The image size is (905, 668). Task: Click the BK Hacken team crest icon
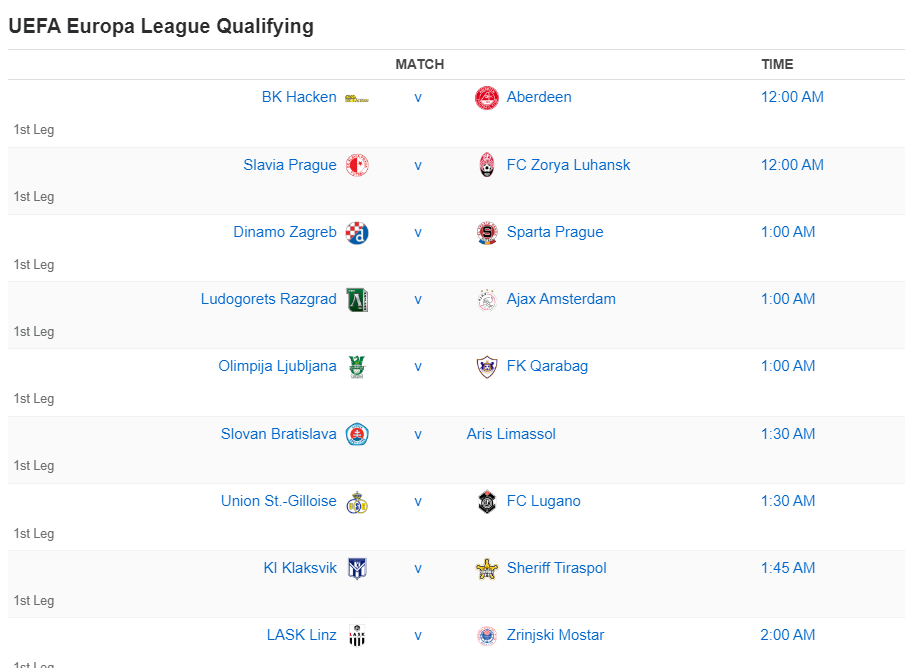click(355, 97)
